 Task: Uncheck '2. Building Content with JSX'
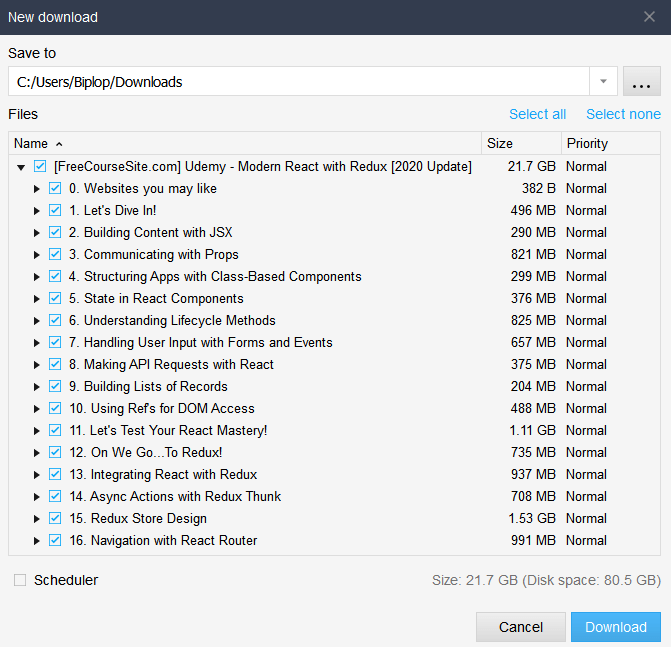coord(55,232)
